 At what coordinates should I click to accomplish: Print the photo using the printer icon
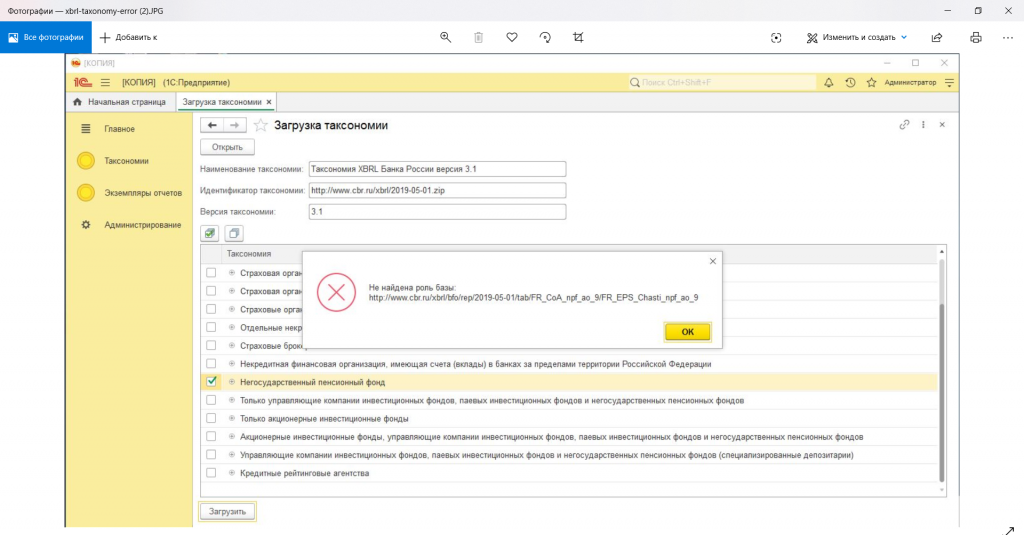pyautogui.click(x=976, y=37)
